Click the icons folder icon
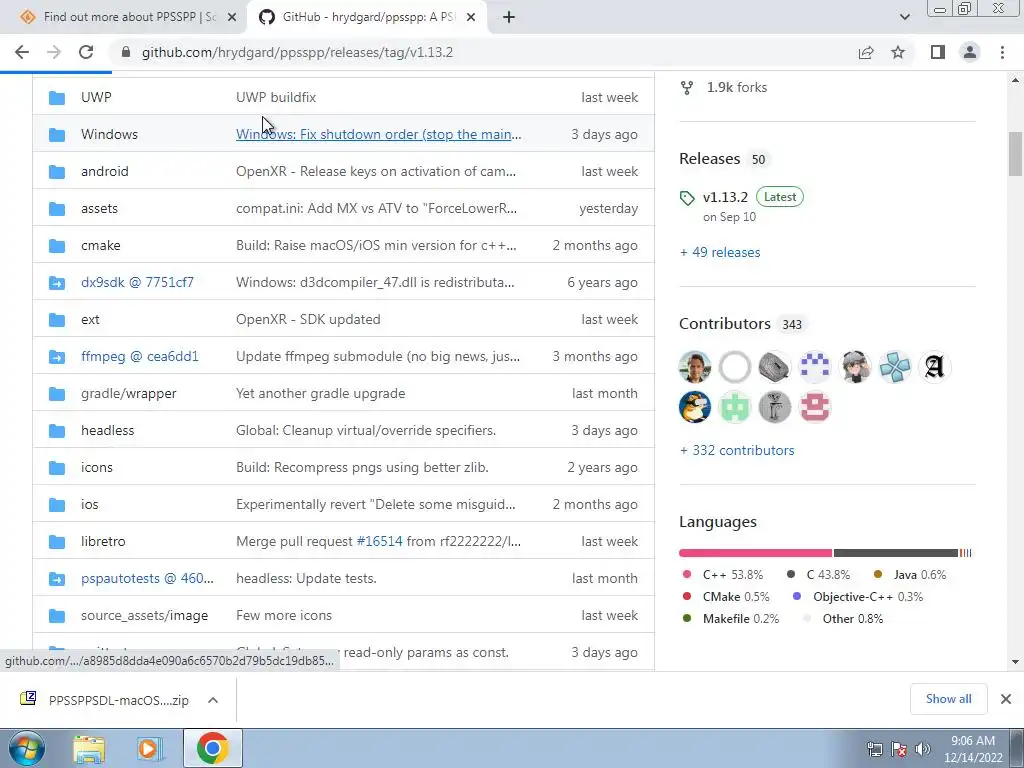This screenshot has height=768, width=1024. coord(57,468)
